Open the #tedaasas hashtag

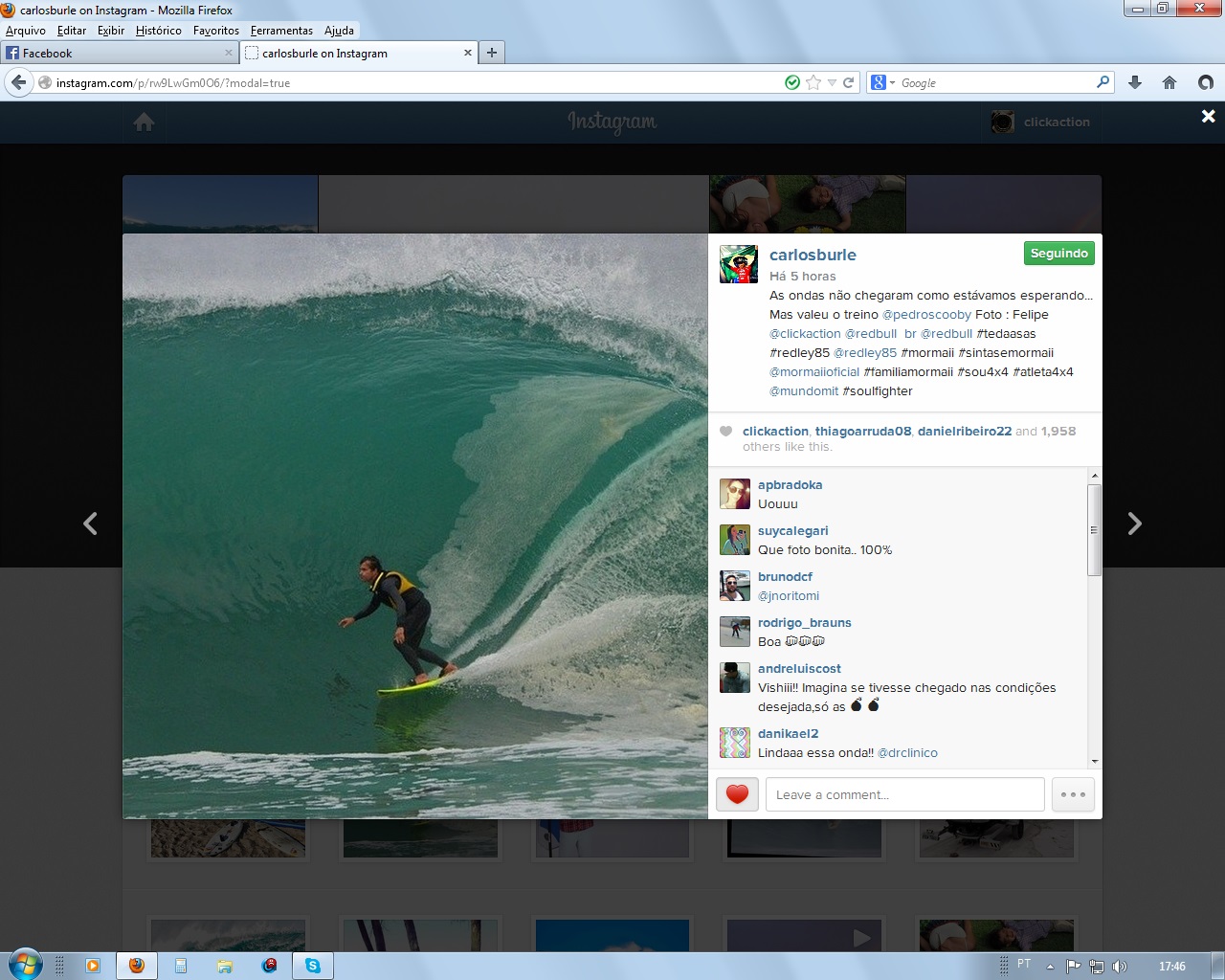coord(1006,334)
